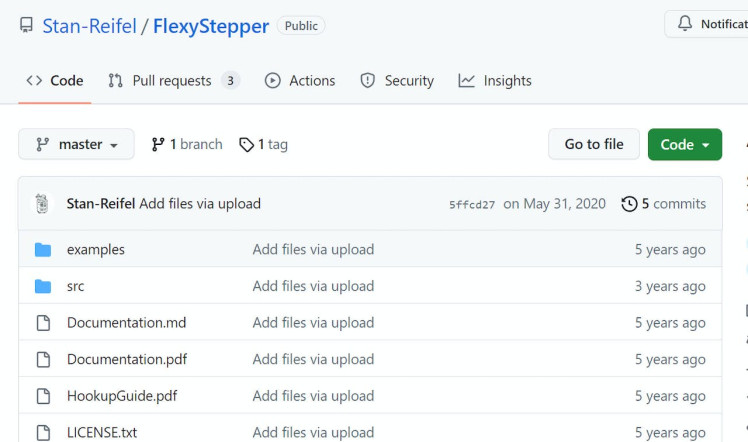Click the tag icon beside 1 tag

[246, 145]
